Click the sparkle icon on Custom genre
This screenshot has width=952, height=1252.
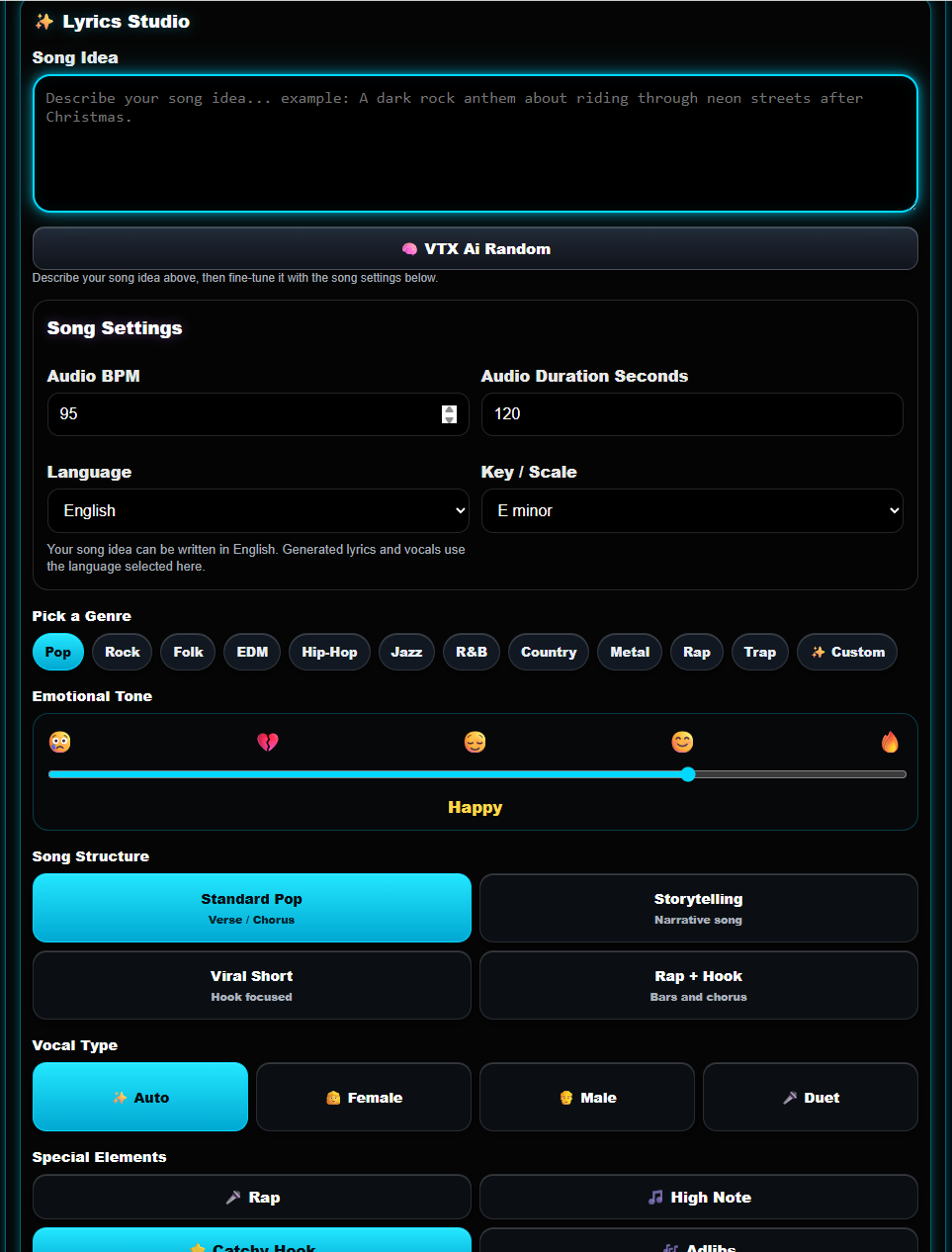coord(819,652)
